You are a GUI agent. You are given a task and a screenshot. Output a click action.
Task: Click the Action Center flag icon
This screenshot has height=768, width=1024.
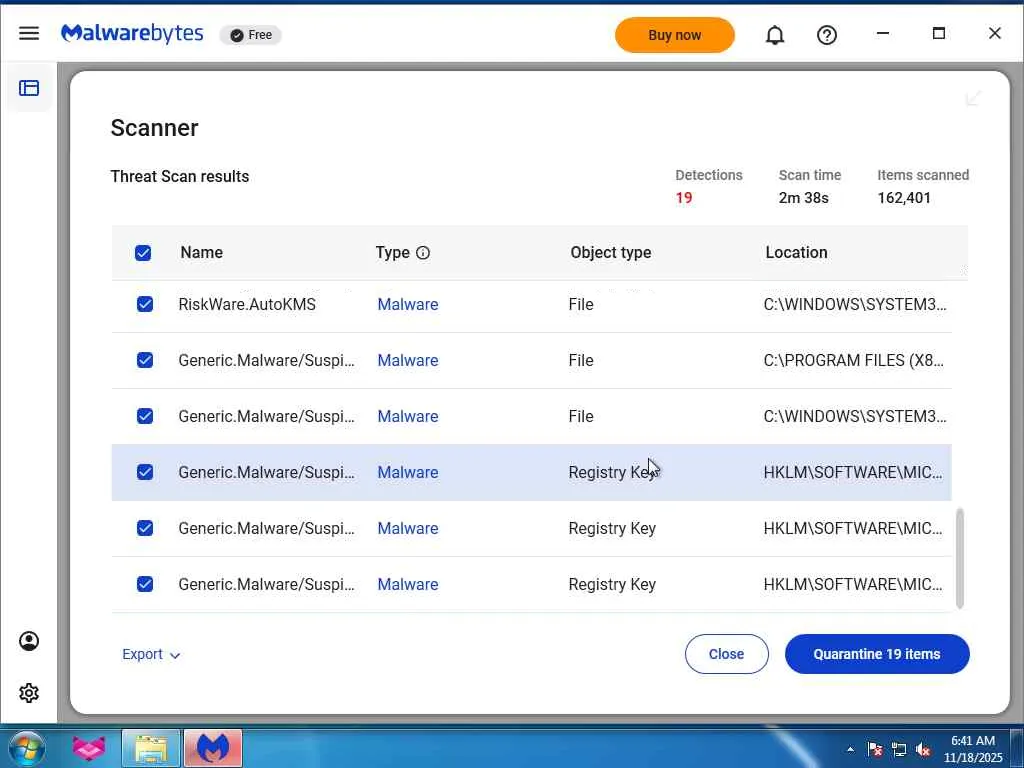[x=875, y=749]
